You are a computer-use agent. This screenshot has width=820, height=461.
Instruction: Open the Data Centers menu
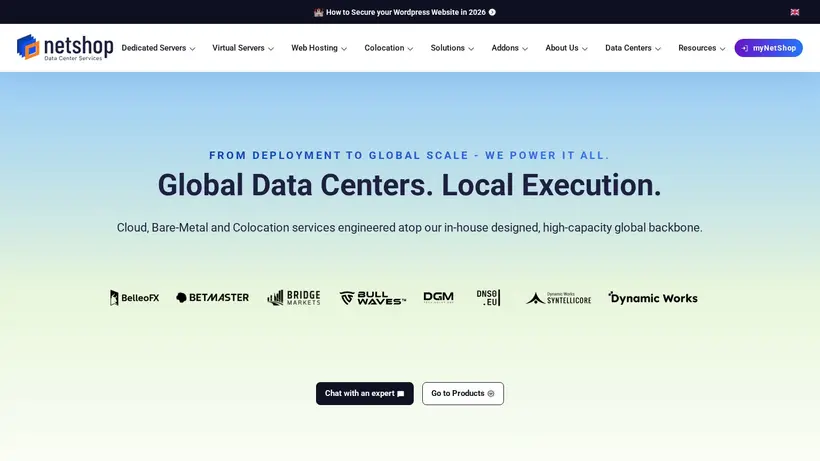coord(633,48)
